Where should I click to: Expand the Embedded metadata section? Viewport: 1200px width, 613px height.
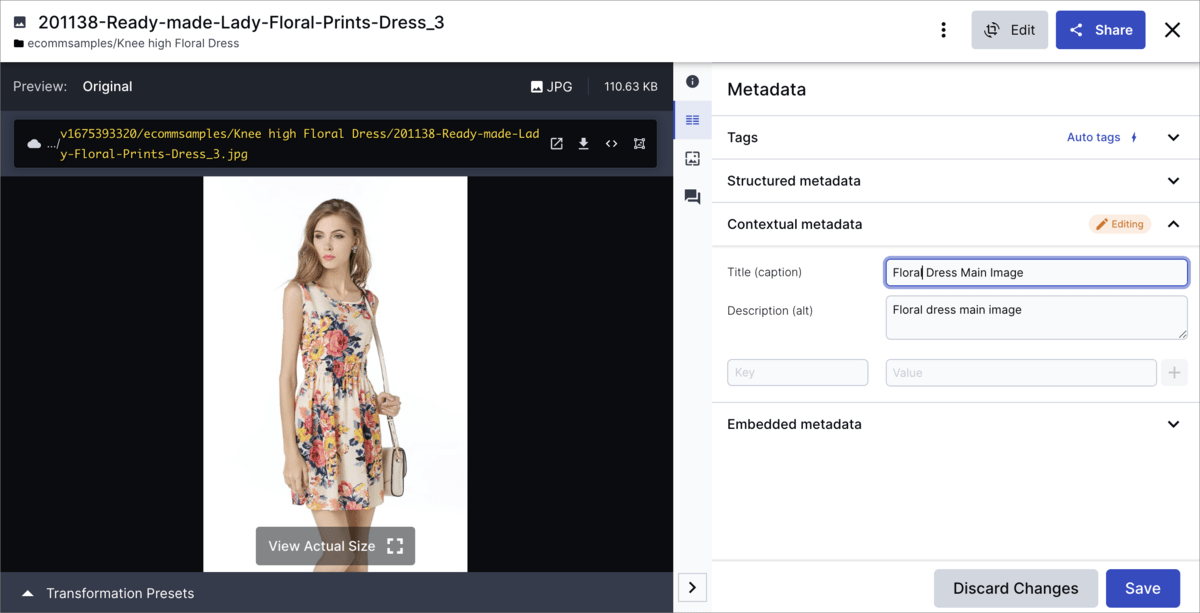click(1174, 424)
